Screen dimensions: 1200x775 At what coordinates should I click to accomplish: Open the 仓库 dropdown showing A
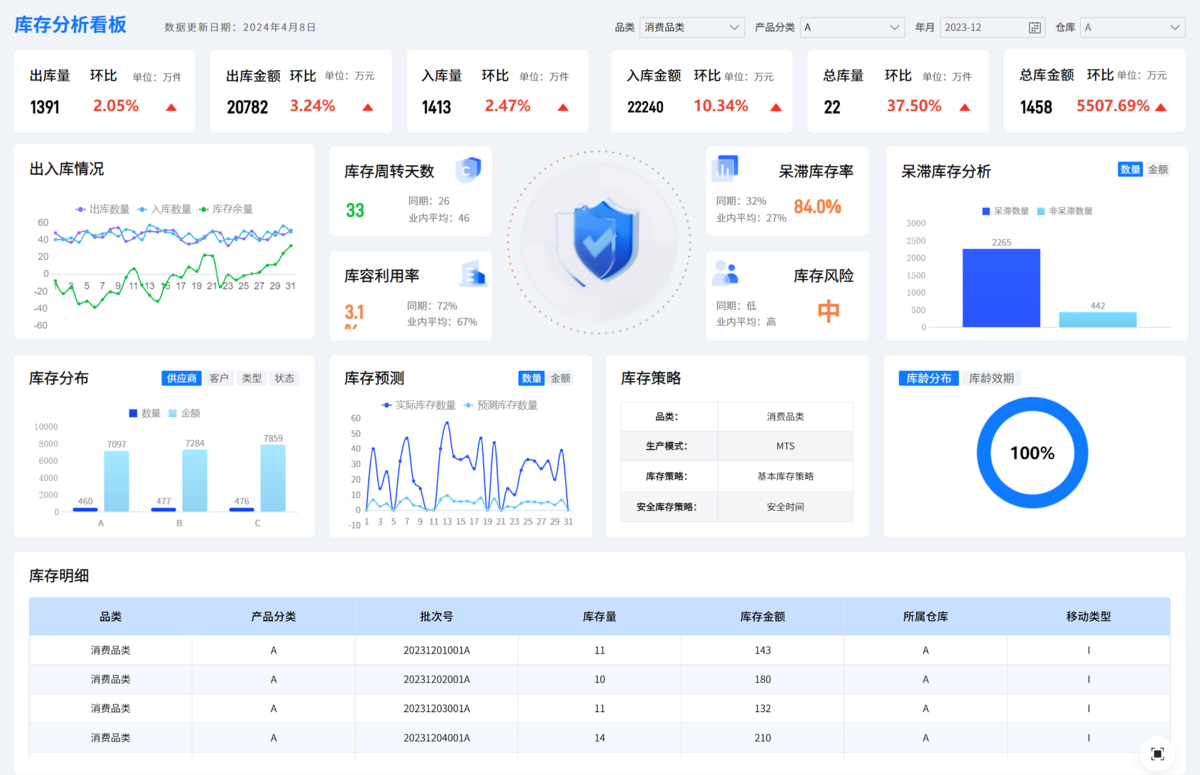pyautogui.click(x=1132, y=28)
